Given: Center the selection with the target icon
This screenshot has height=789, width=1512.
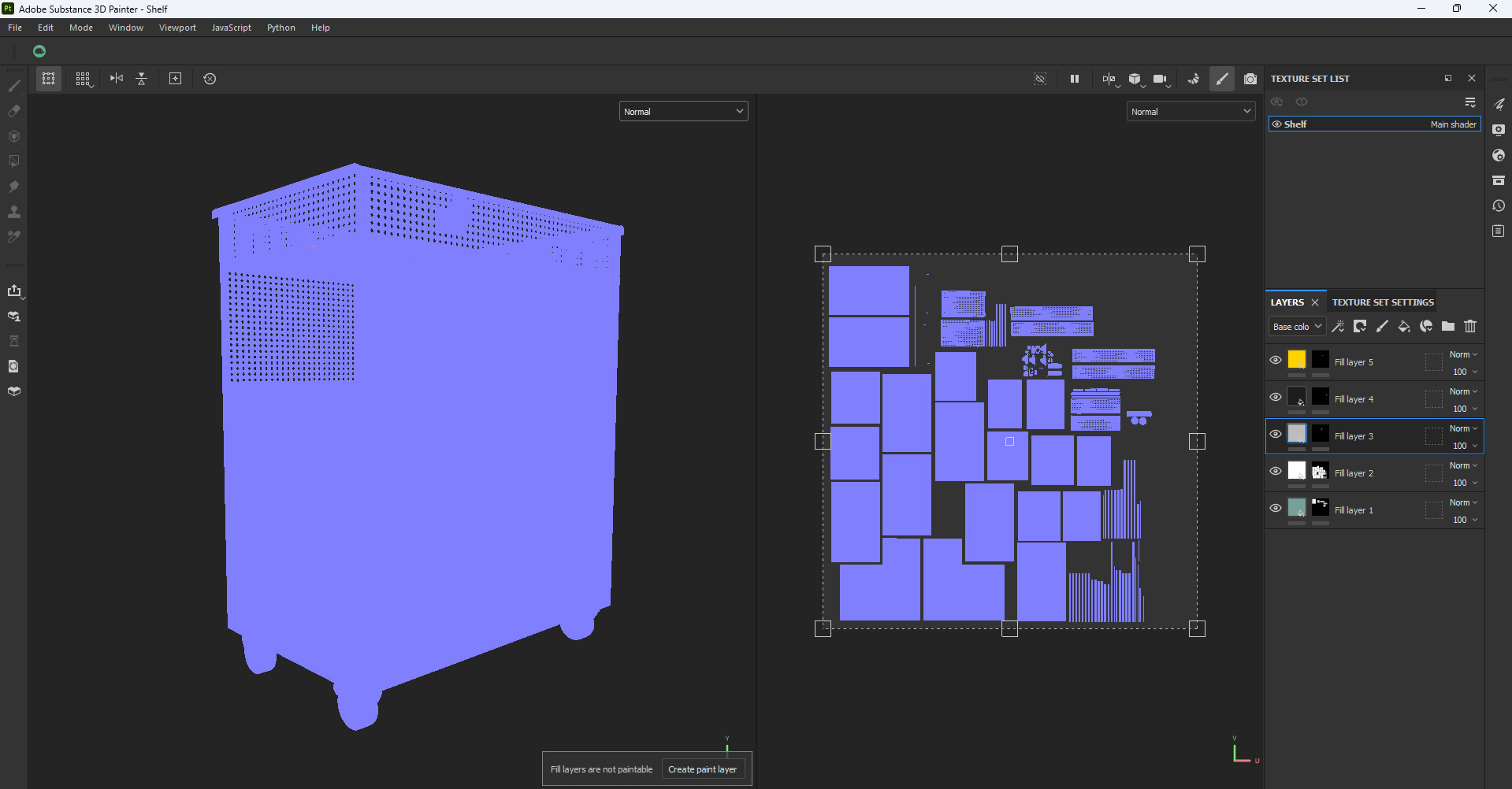Looking at the screenshot, I should click(x=176, y=79).
